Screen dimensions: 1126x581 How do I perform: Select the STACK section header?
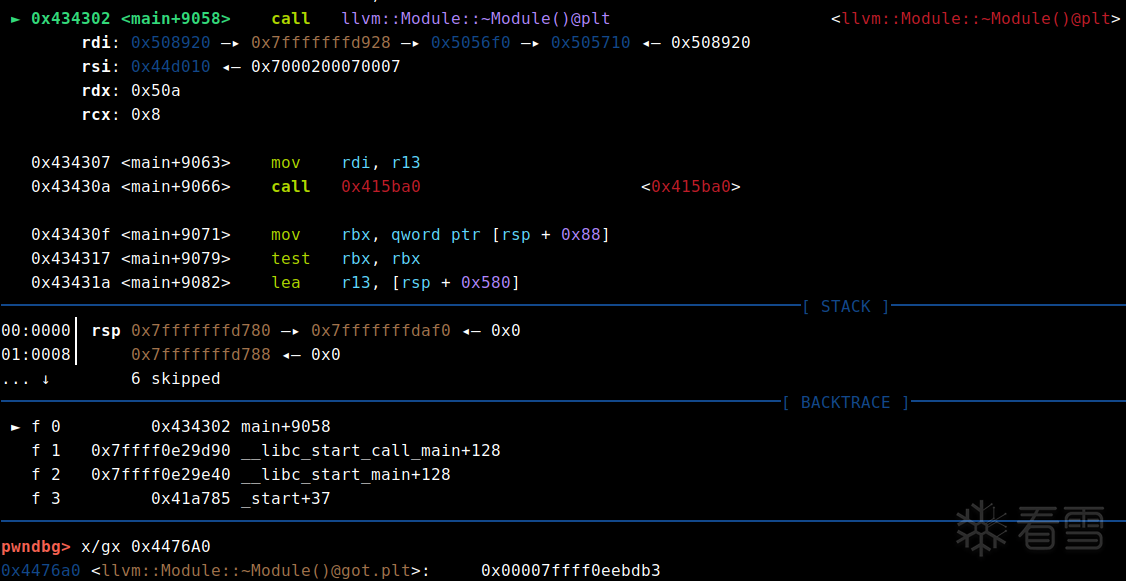click(845, 306)
